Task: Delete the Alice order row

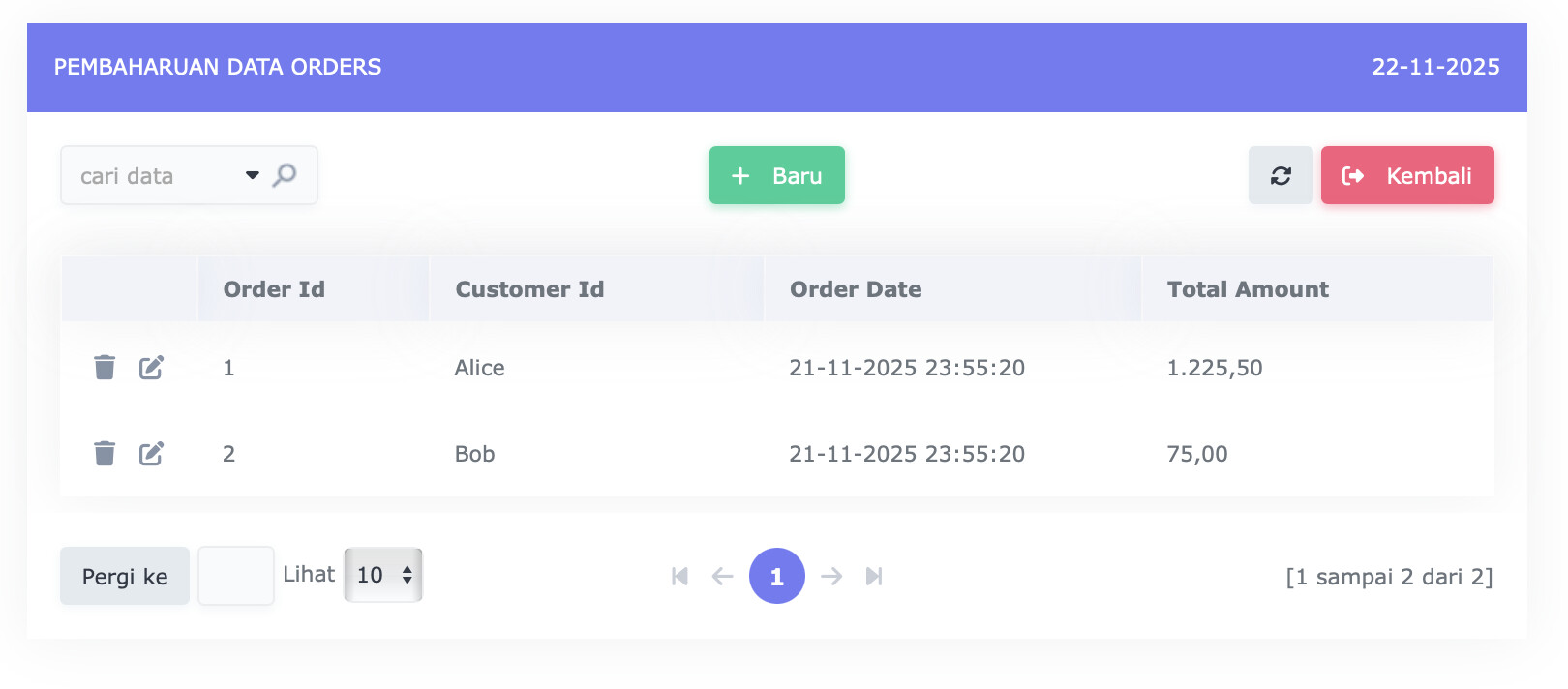Action: pyautogui.click(x=105, y=368)
